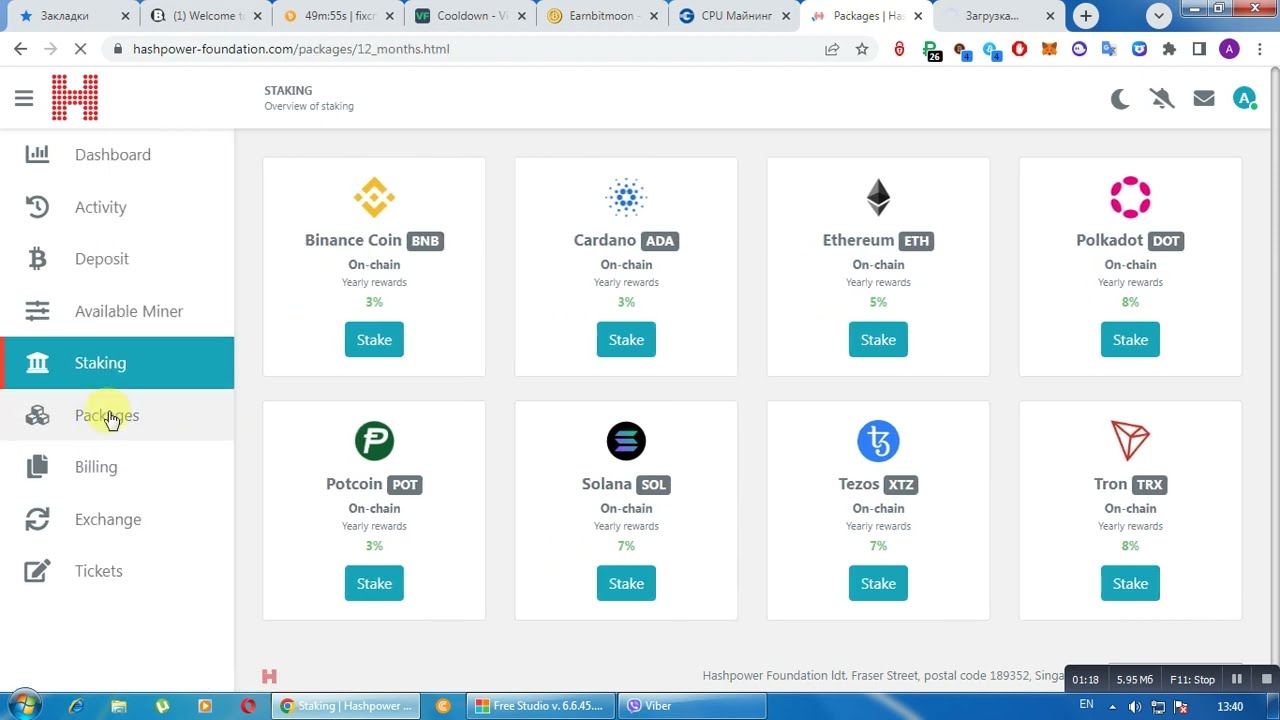Click the Dashboard chart icon

[x=37, y=154]
